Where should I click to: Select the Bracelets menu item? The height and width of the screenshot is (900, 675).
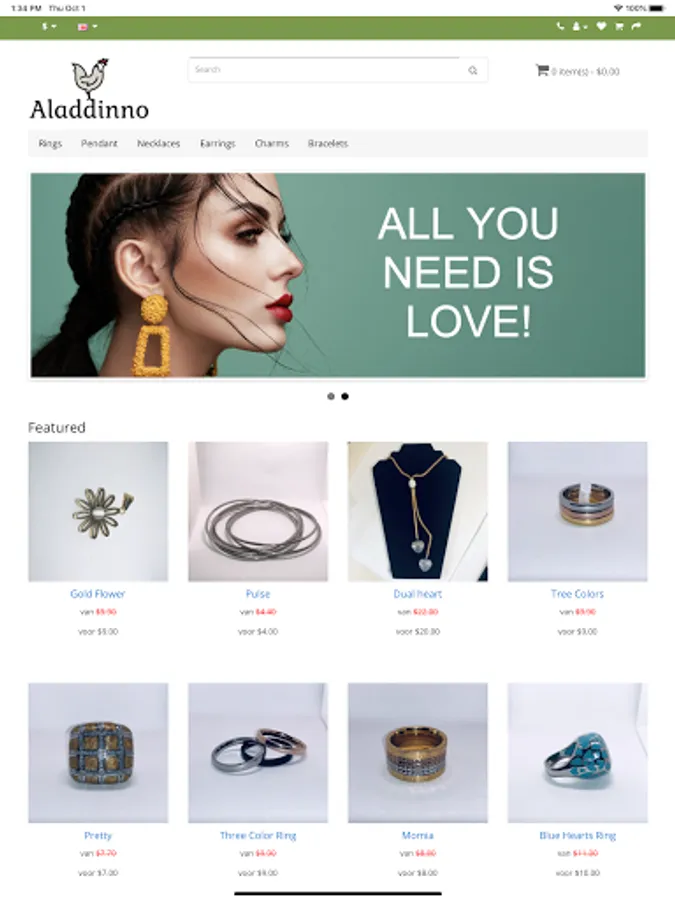[328, 143]
